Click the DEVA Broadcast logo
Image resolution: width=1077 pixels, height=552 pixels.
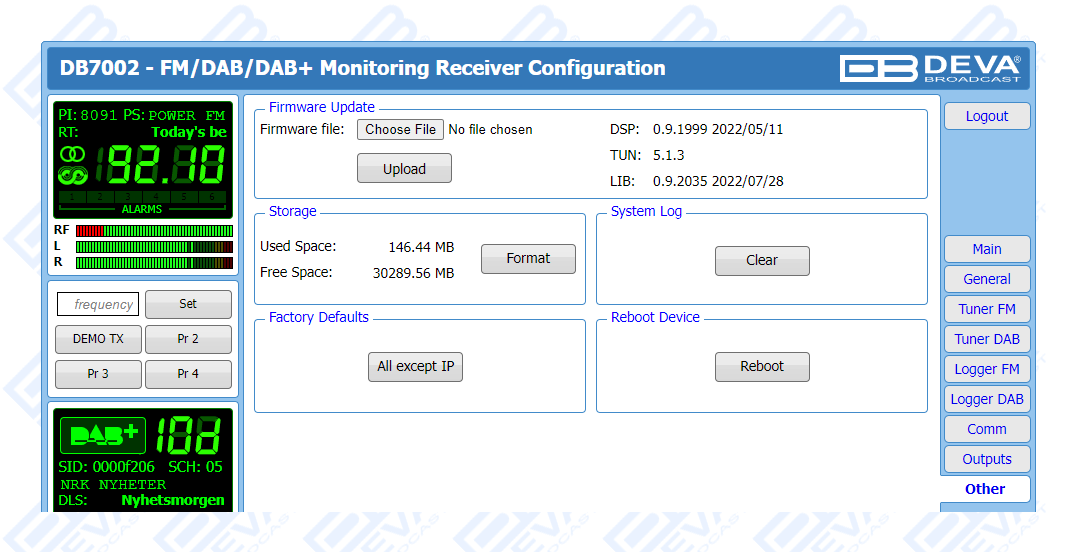[x=930, y=68]
